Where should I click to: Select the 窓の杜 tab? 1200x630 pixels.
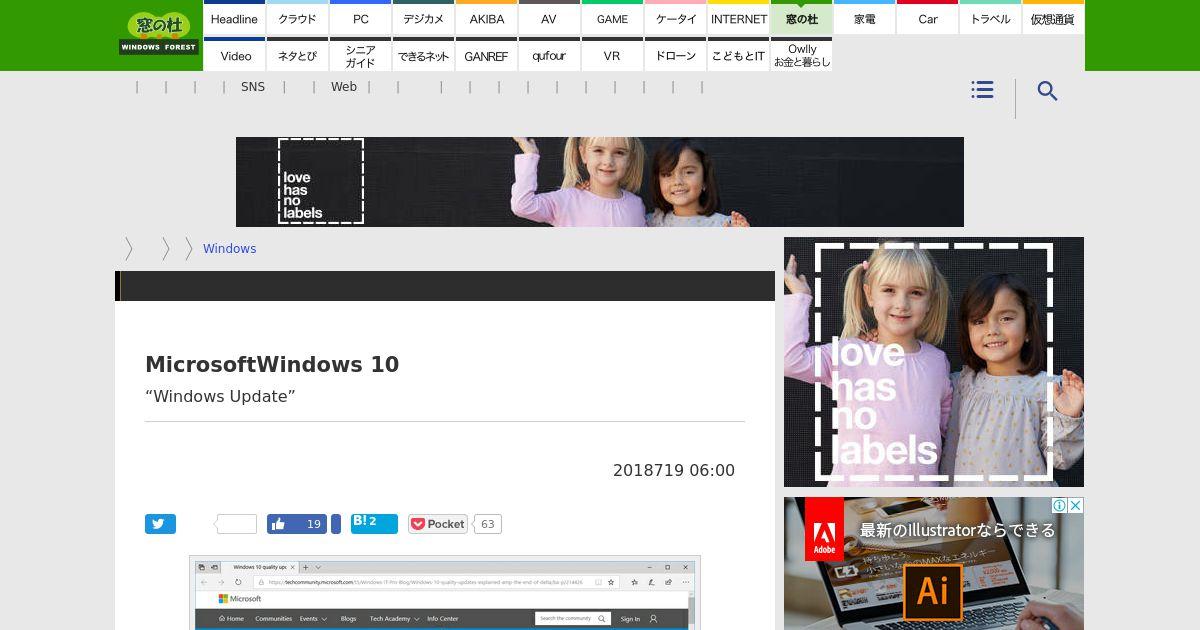[801, 18]
